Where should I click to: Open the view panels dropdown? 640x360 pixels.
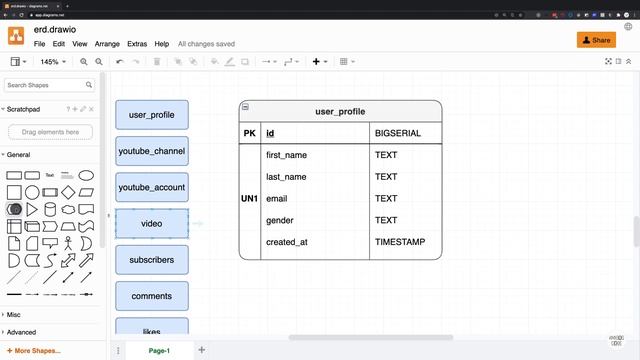[18, 62]
